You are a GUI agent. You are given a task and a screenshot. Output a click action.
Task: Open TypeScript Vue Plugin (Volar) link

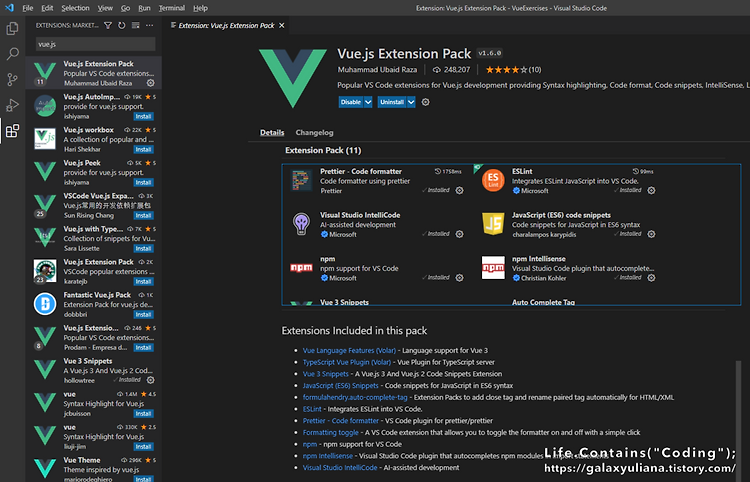click(347, 362)
